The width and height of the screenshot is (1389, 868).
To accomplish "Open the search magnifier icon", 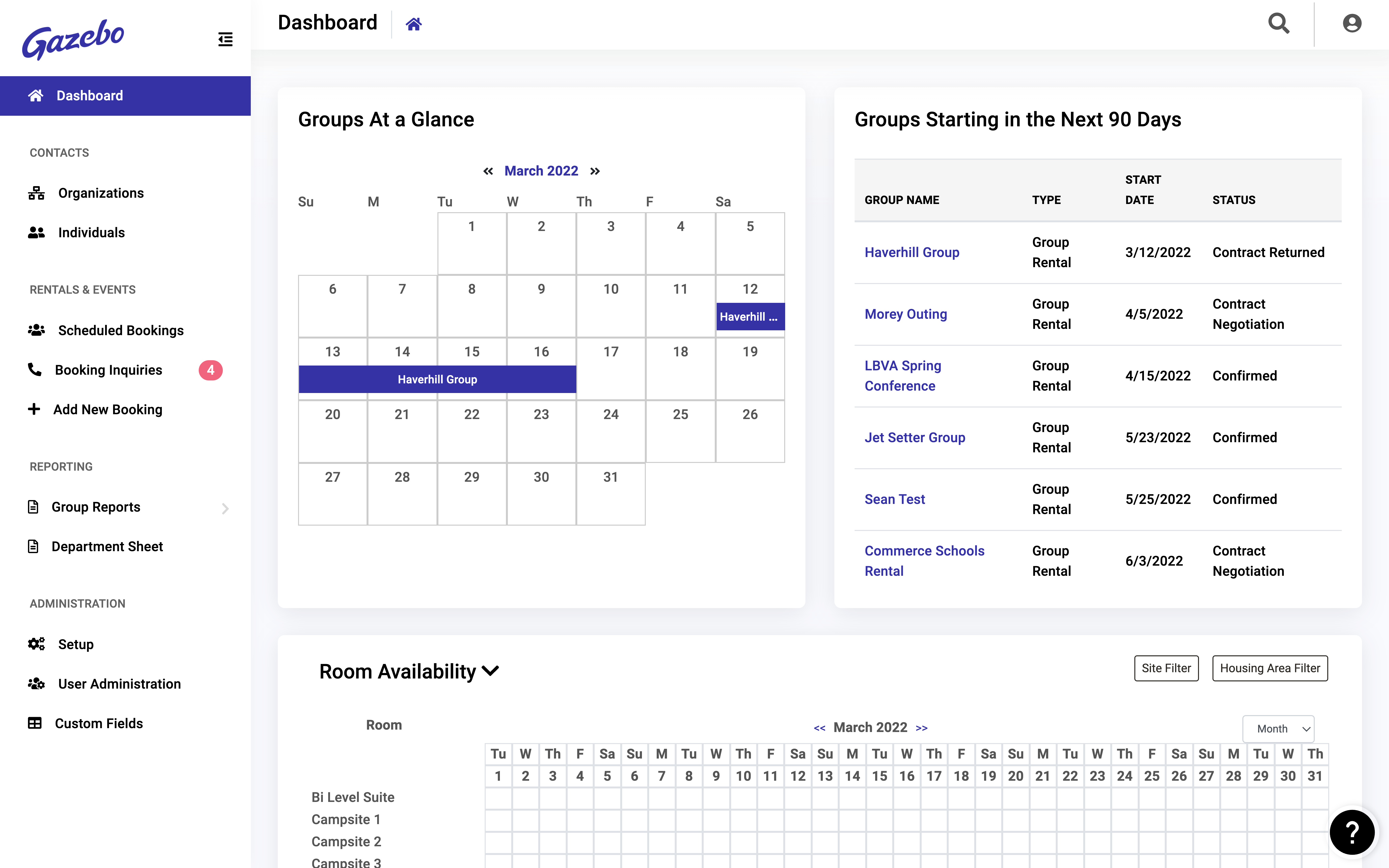I will (1279, 24).
